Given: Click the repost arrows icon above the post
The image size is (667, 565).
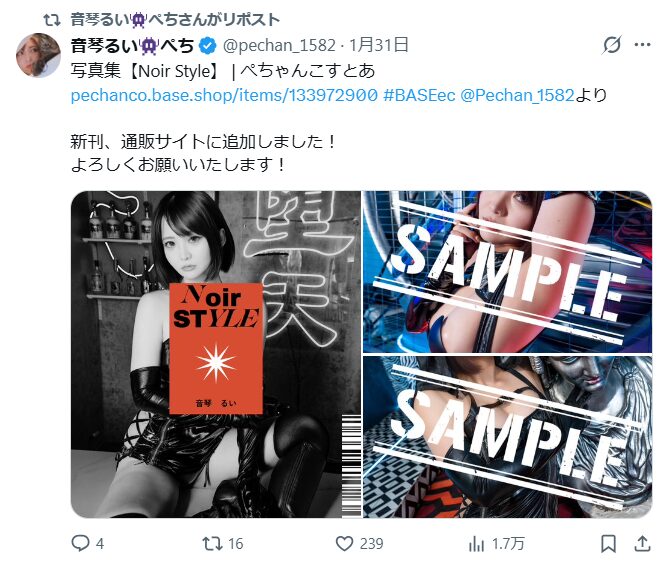Looking at the screenshot, I should coord(52,20).
